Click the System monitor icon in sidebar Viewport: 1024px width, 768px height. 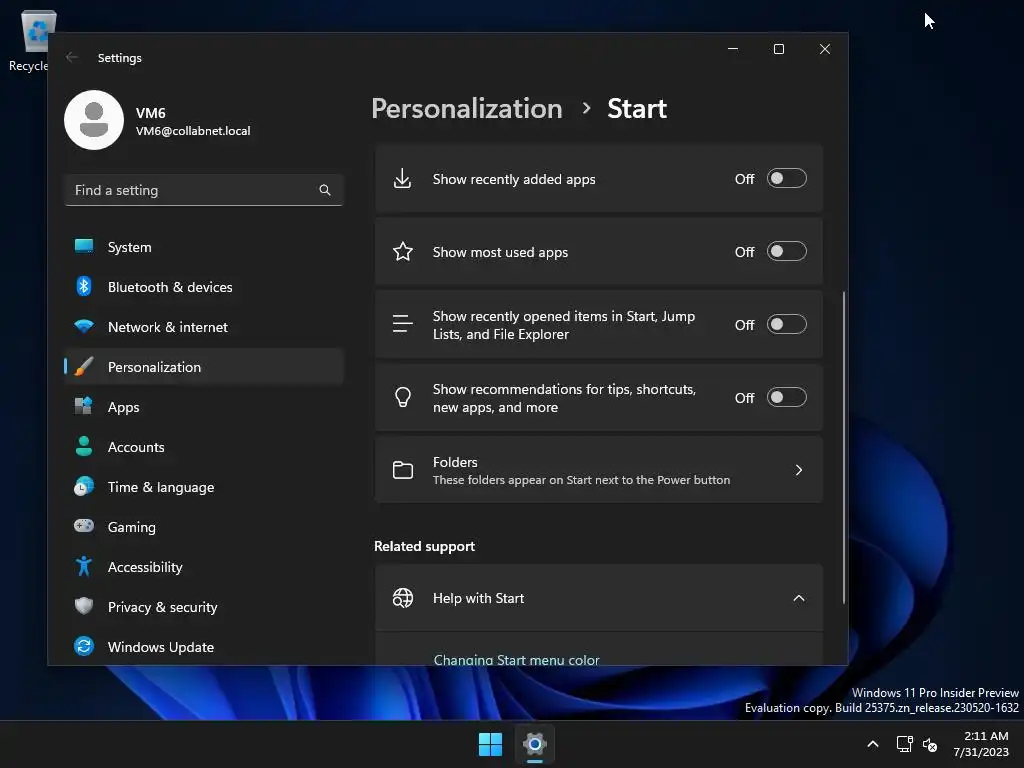point(84,246)
